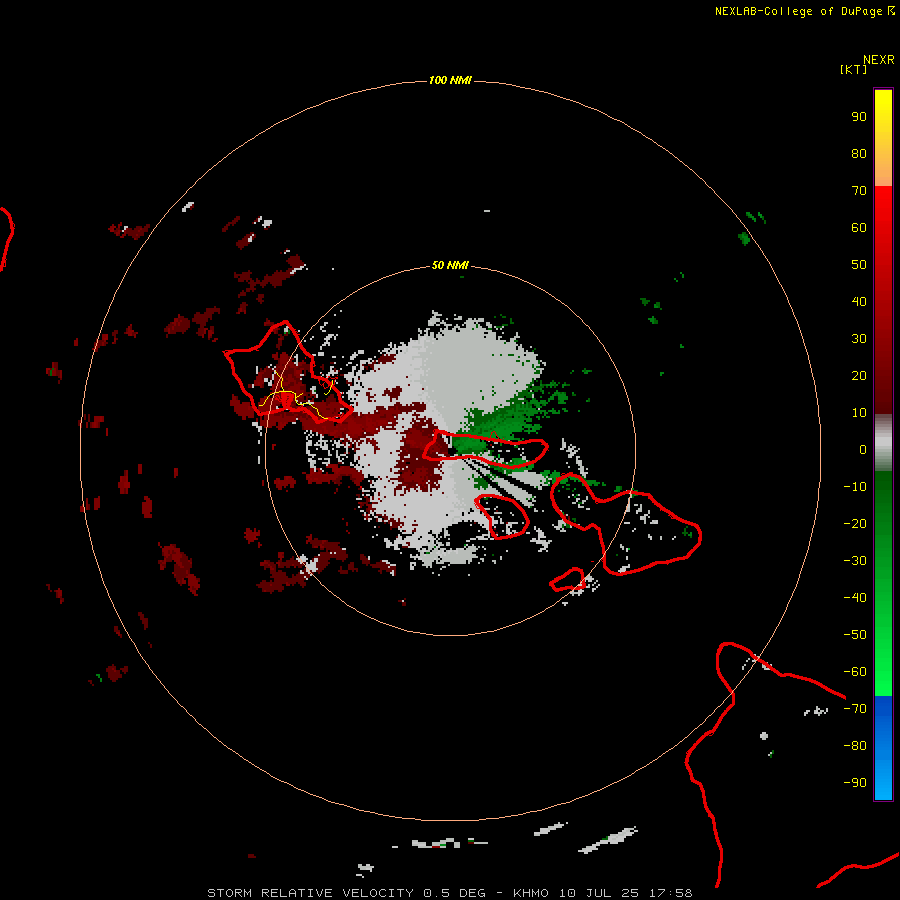The image size is (900, 900).
Task: Click the 0 value on velocity scale
Action: (863, 449)
